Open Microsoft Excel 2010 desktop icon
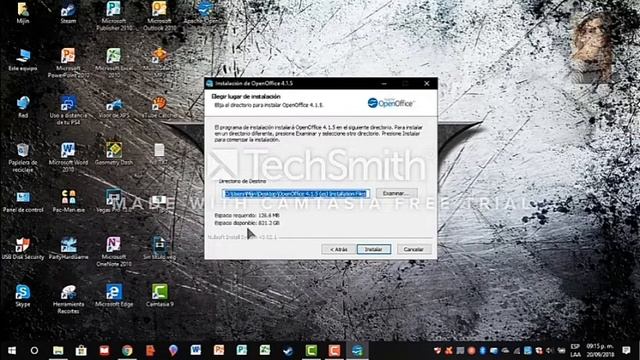The height and width of the screenshot is (360, 640). coord(113,63)
